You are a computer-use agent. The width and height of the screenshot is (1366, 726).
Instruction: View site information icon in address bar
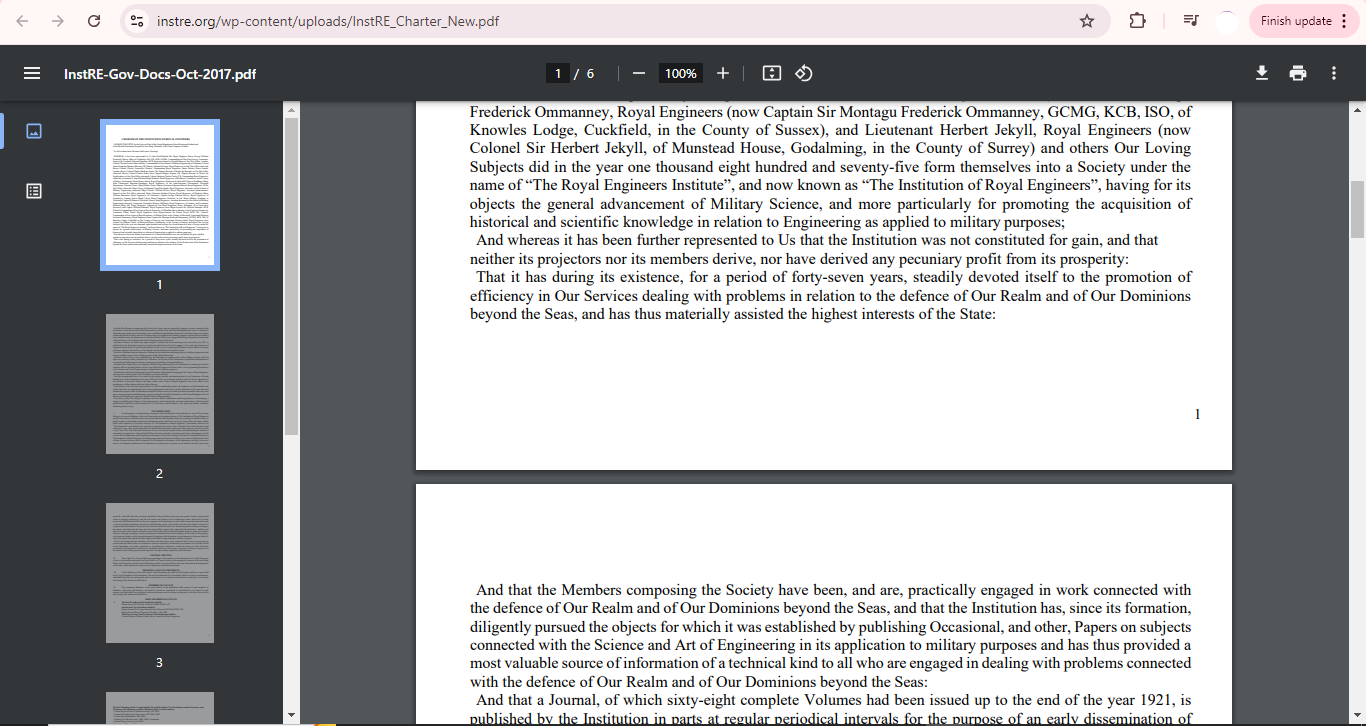click(x=137, y=21)
